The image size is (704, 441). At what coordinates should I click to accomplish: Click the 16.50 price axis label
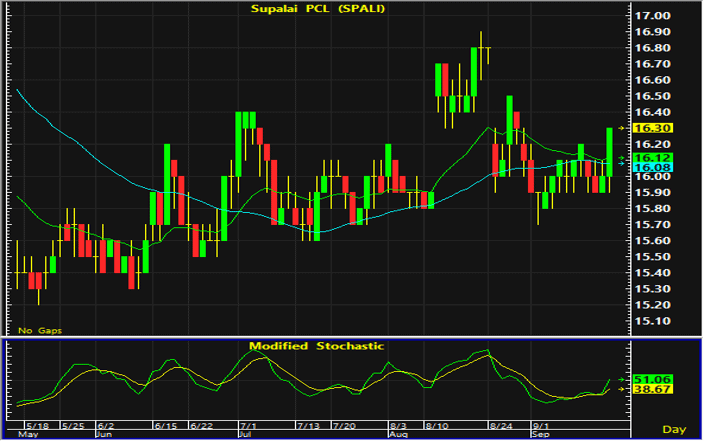coord(652,96)
